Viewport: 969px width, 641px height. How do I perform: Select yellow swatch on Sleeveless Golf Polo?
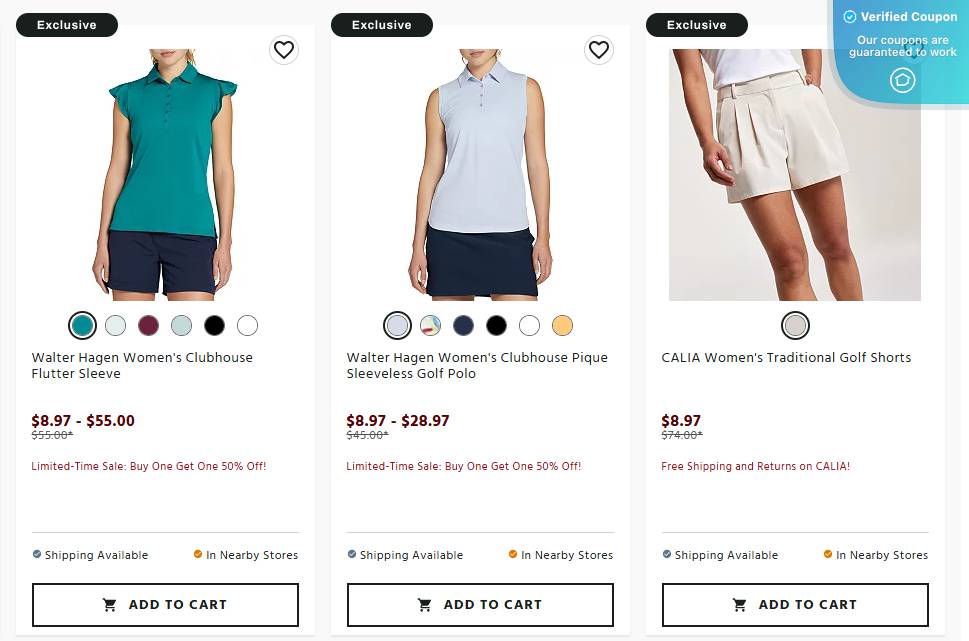(562, 325)
